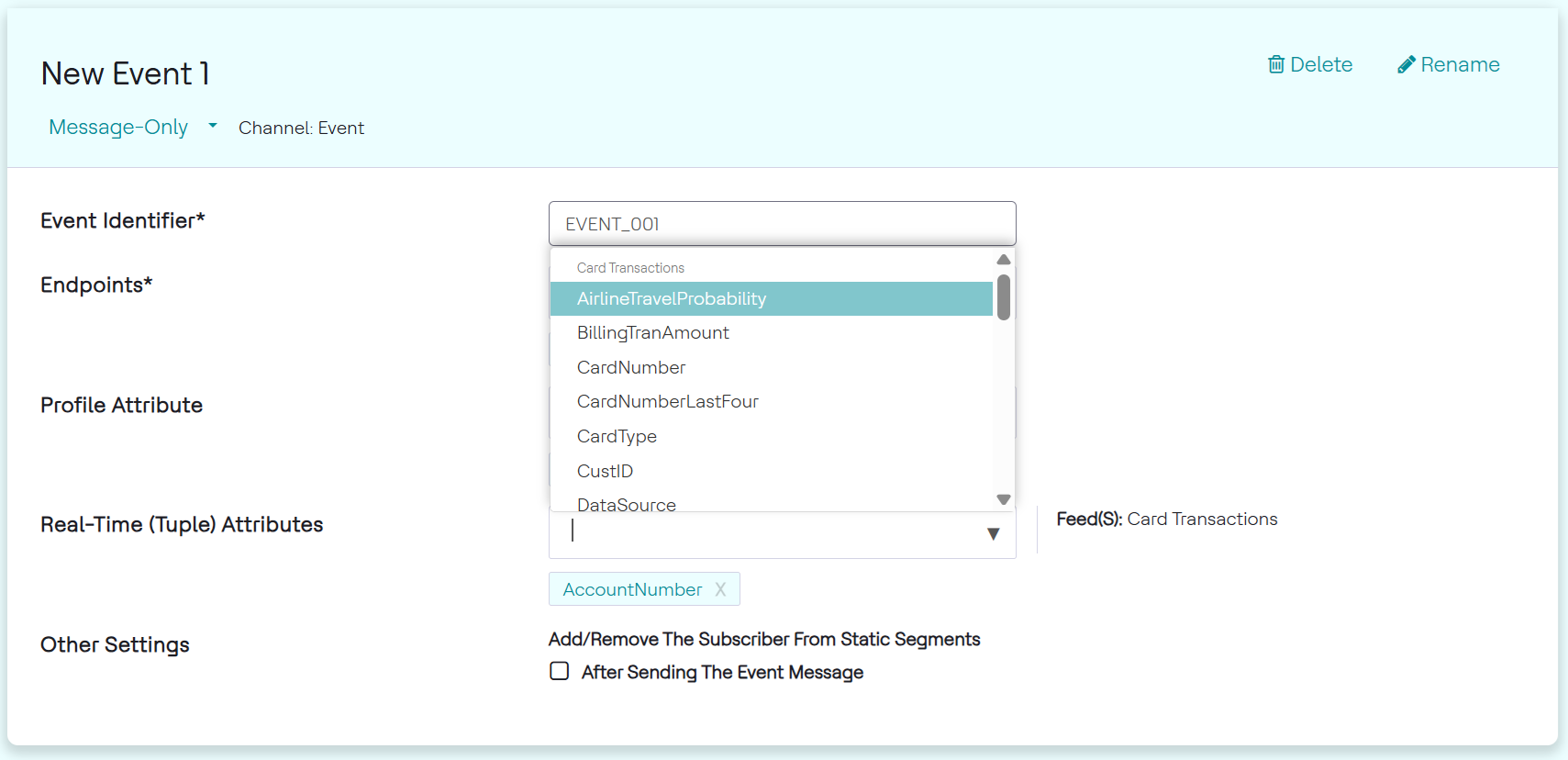
Task: Click the attribute list scrollbar thumb
Action: coord(1004,297)
